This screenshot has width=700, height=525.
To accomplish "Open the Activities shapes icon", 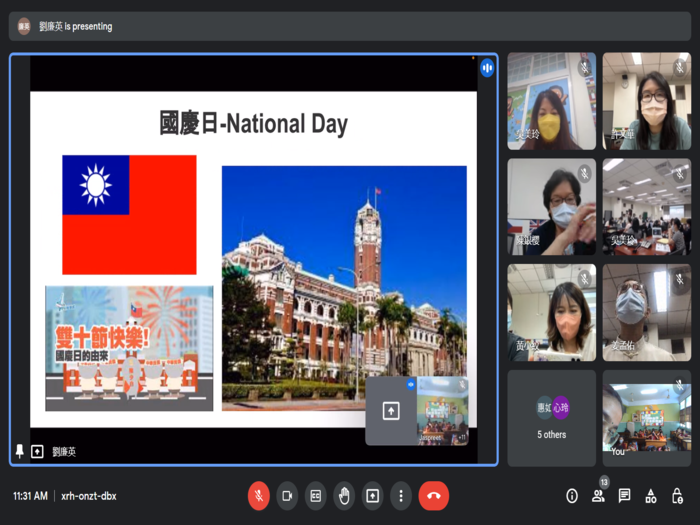I will (651, 496).
